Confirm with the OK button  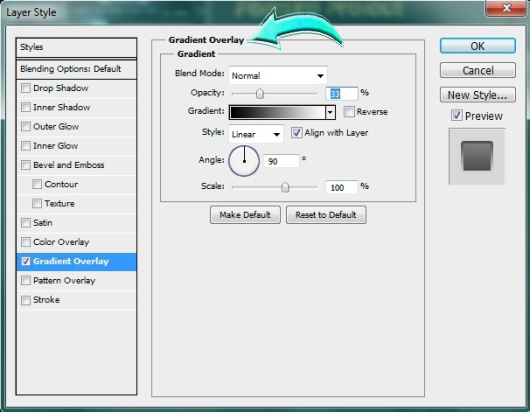pos(478,46)
